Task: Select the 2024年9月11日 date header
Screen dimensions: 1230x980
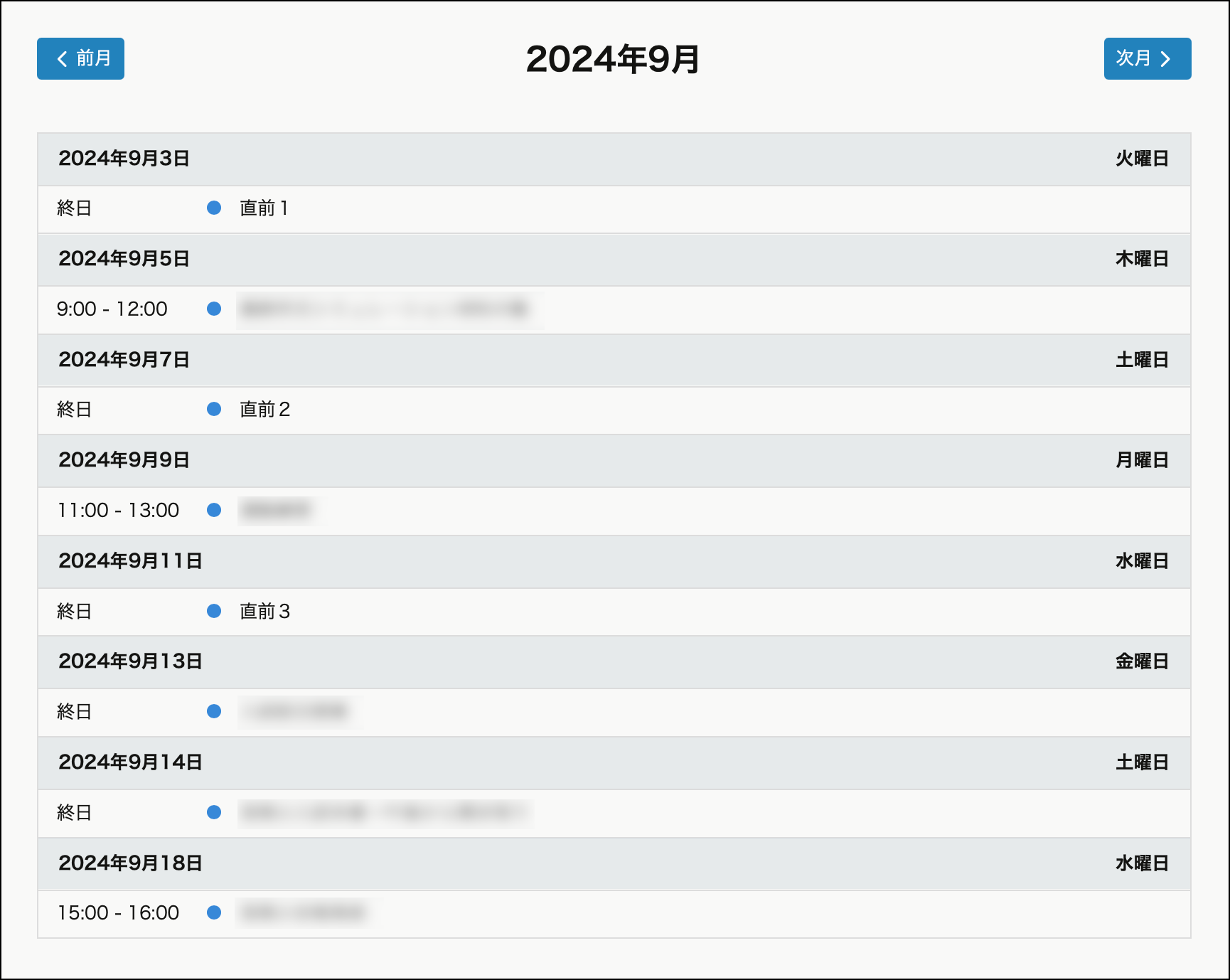Action: [x=130, y=561]
